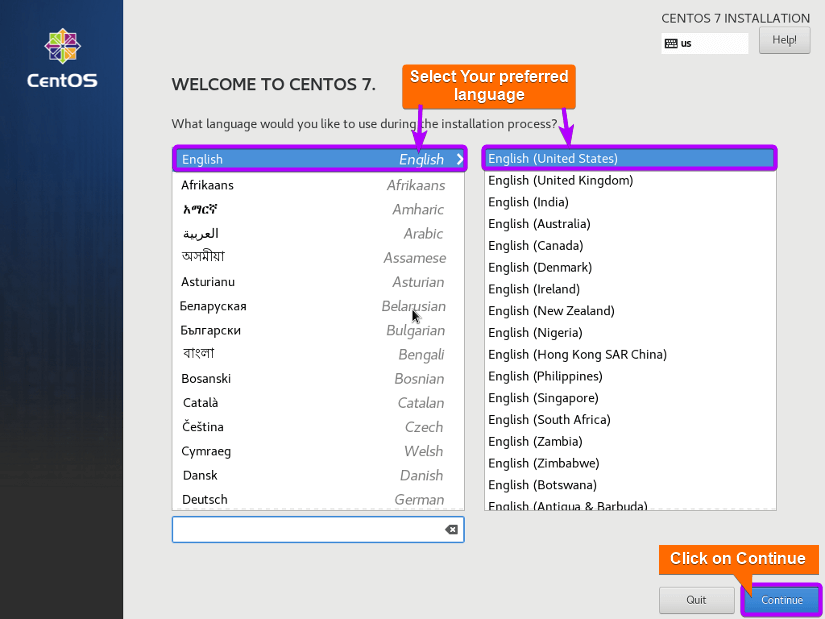Click the us keyboard layout indicator
Screen dimensions: 825x619
tap(705, 43)
